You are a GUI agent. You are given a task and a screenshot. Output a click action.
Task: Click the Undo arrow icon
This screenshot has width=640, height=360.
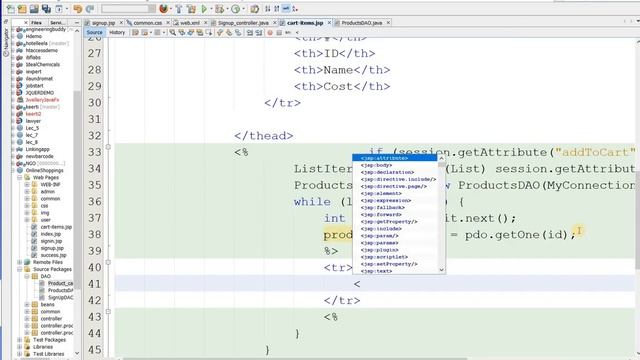[78, 9]
